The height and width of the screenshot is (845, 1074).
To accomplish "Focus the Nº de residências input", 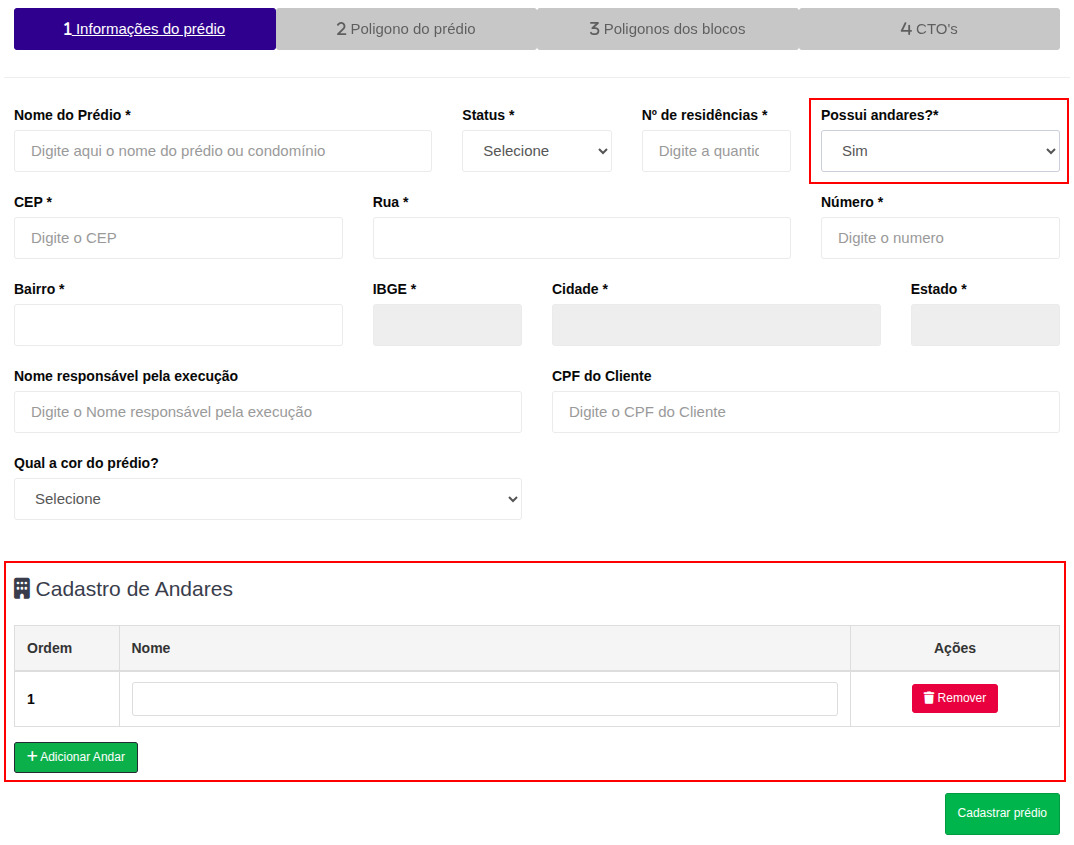I will coord(715,151).
